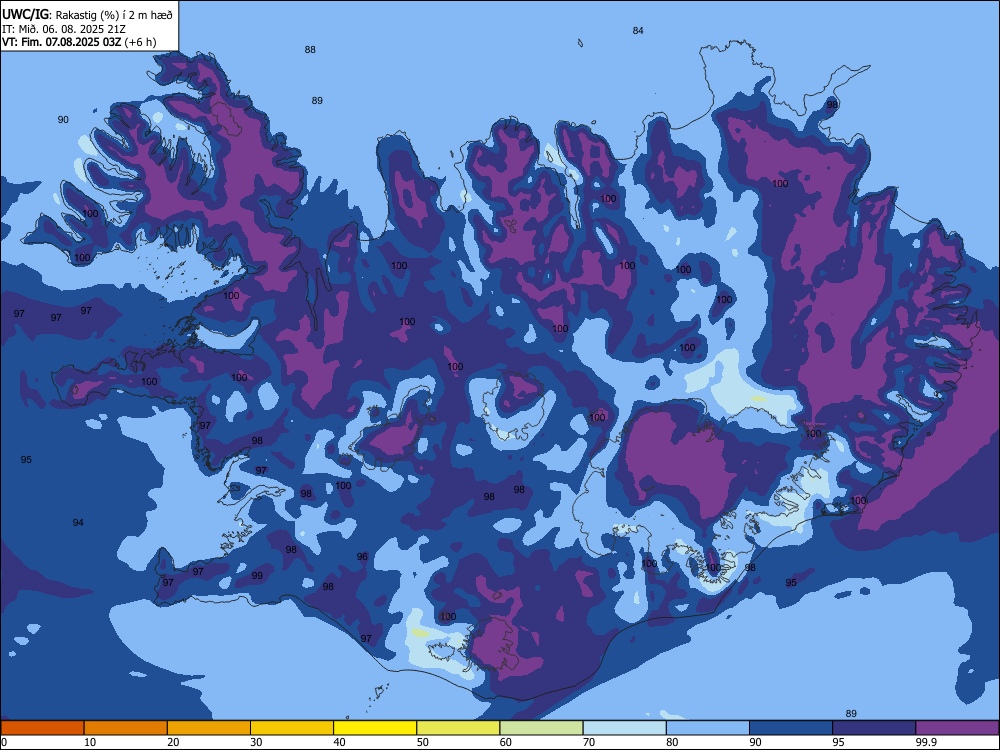Select the sky blue 80–90 legend swatch

click(708, 728)
